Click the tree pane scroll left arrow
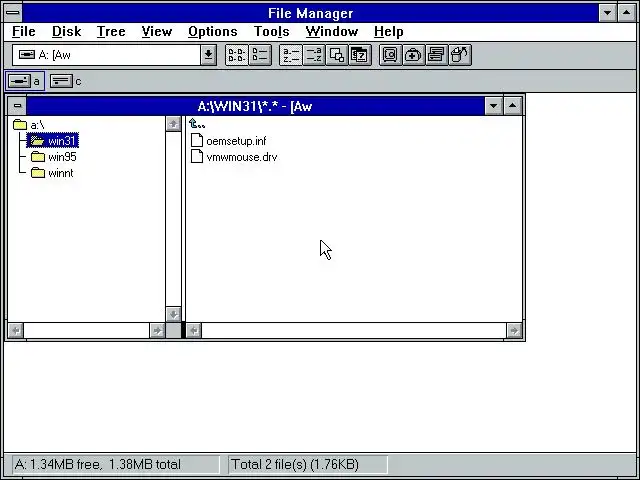640x480 pixels. [x=16, y=330]
